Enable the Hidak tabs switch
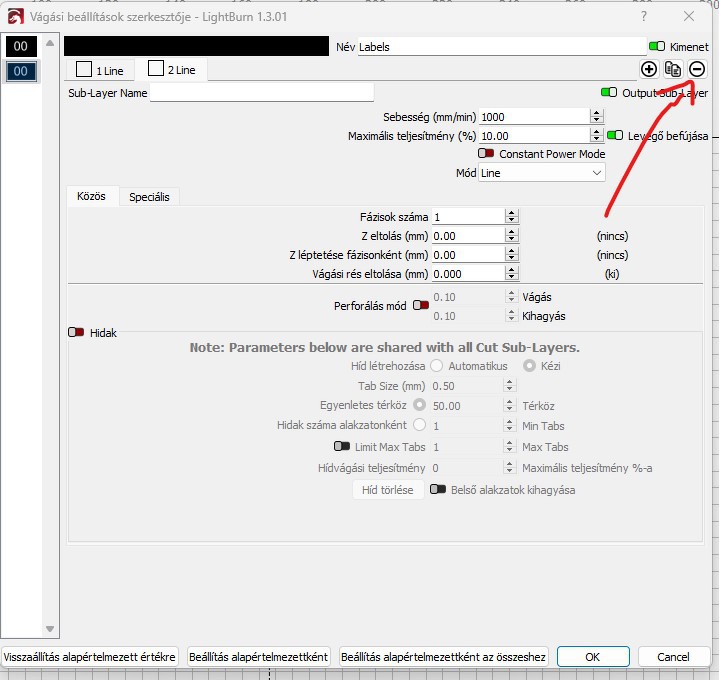Viewport: 719px width, 680px height. click(76, 332)
